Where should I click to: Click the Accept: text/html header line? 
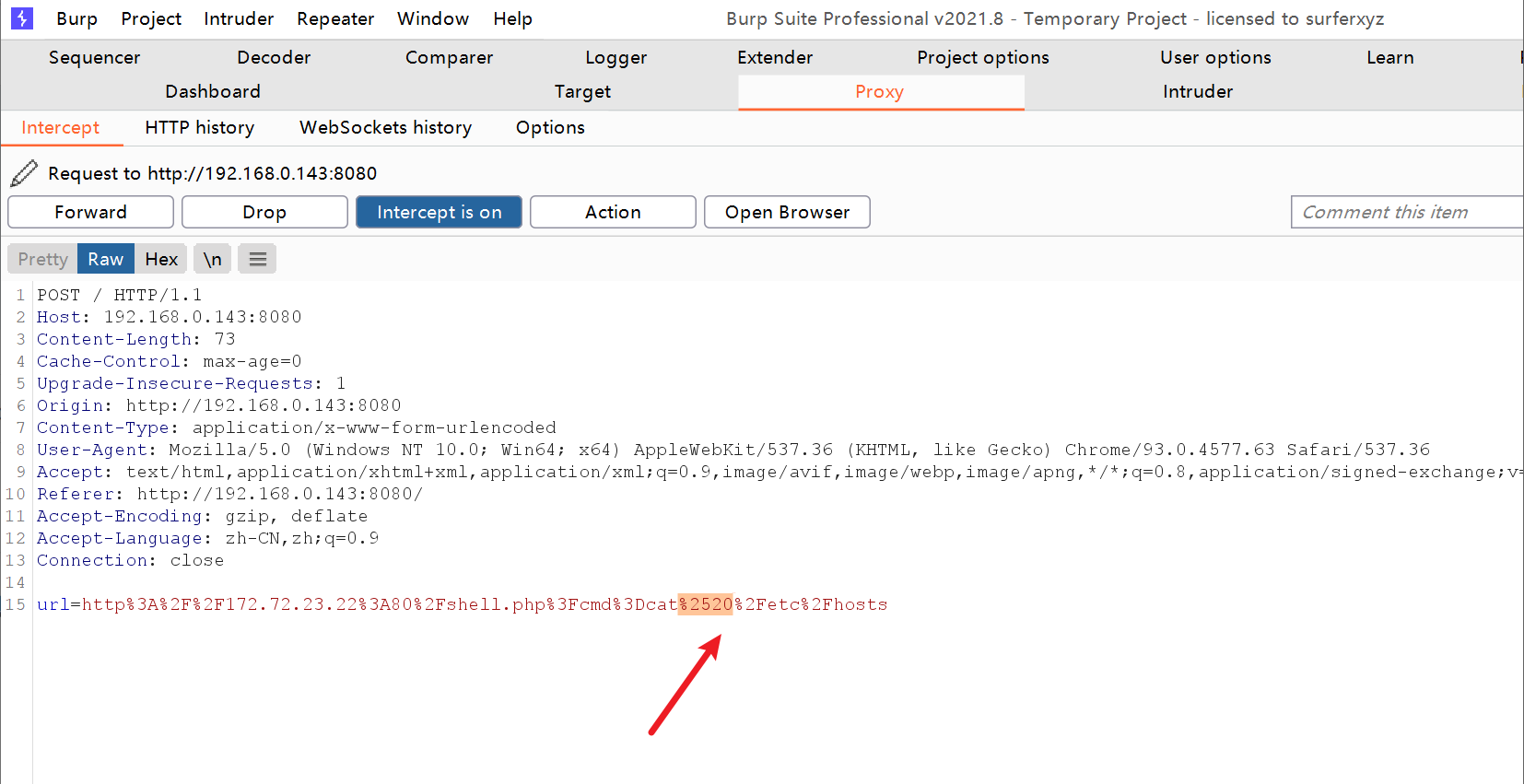779,472
